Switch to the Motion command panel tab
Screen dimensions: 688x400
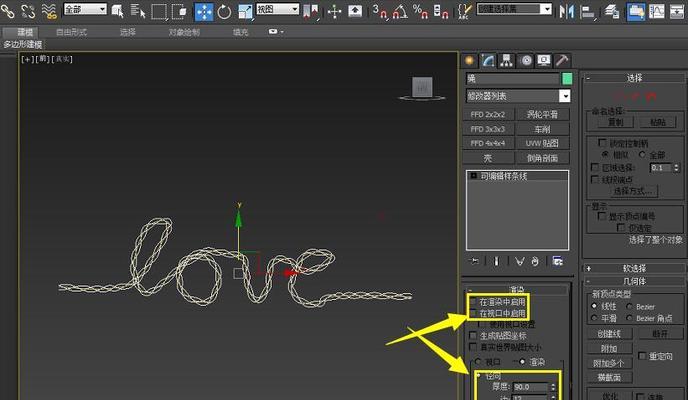pos(526,61)
